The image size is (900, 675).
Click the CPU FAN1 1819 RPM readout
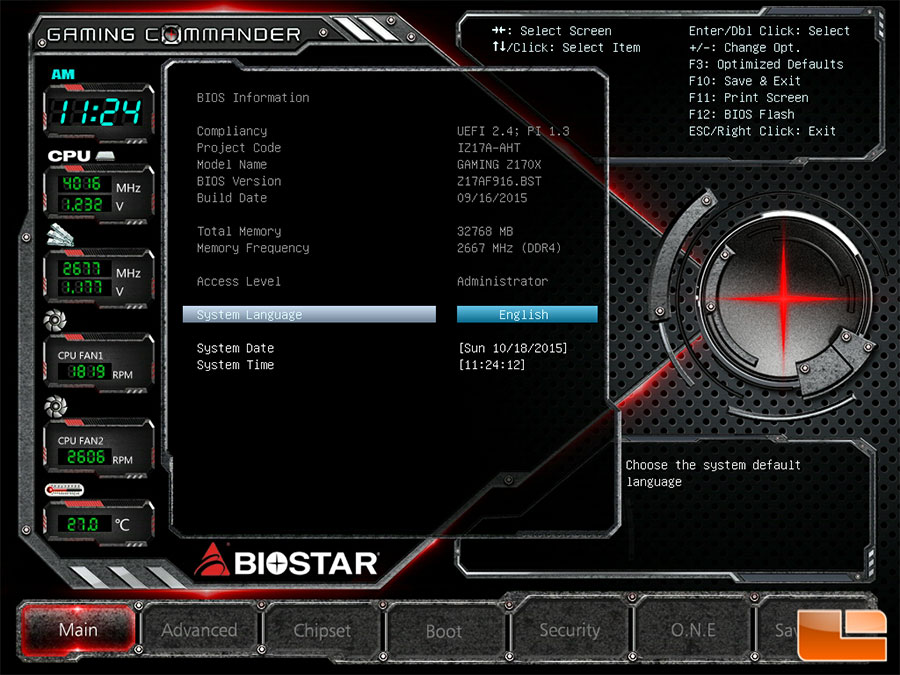(86, 372)
